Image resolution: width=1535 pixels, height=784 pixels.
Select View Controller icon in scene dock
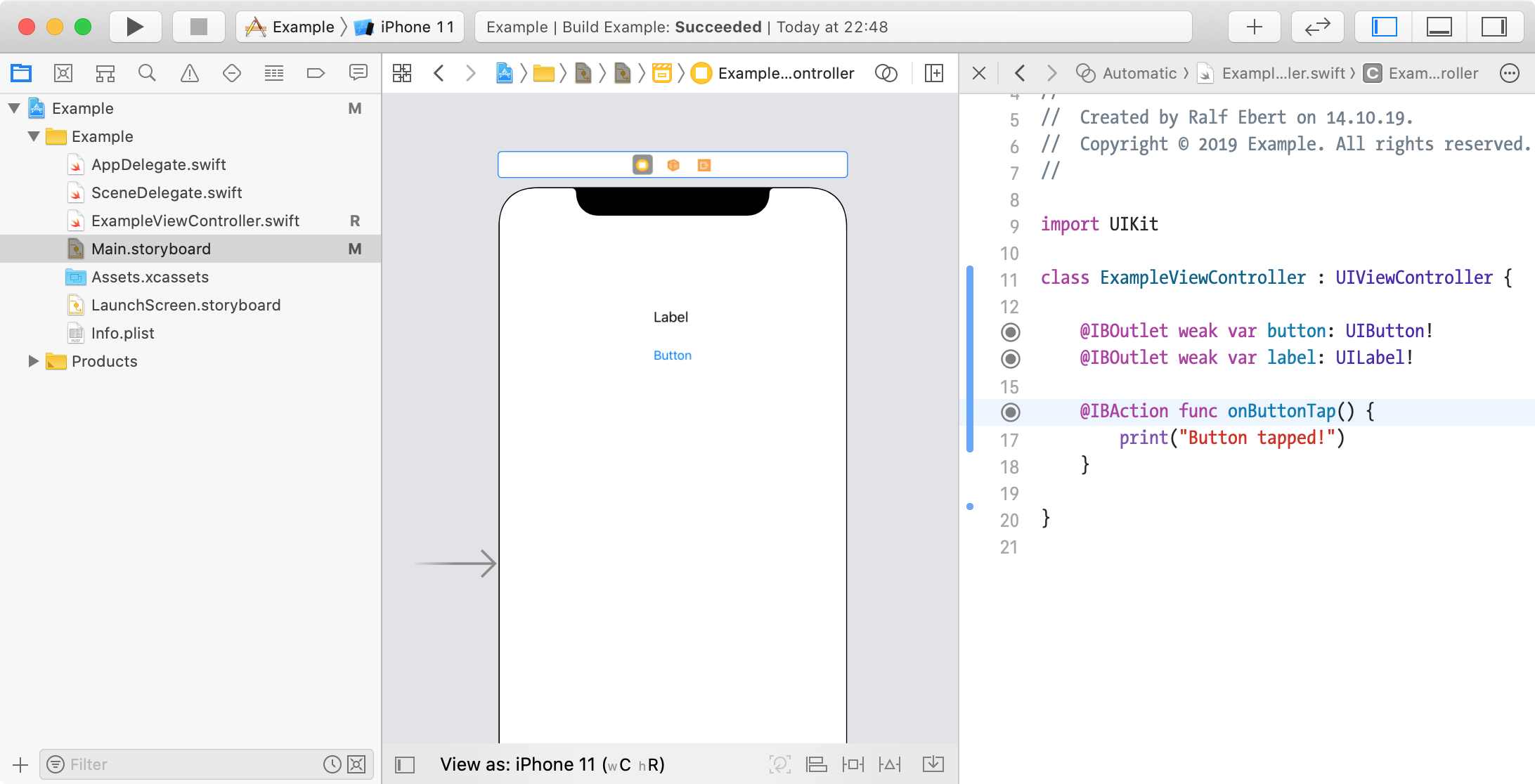642,165
